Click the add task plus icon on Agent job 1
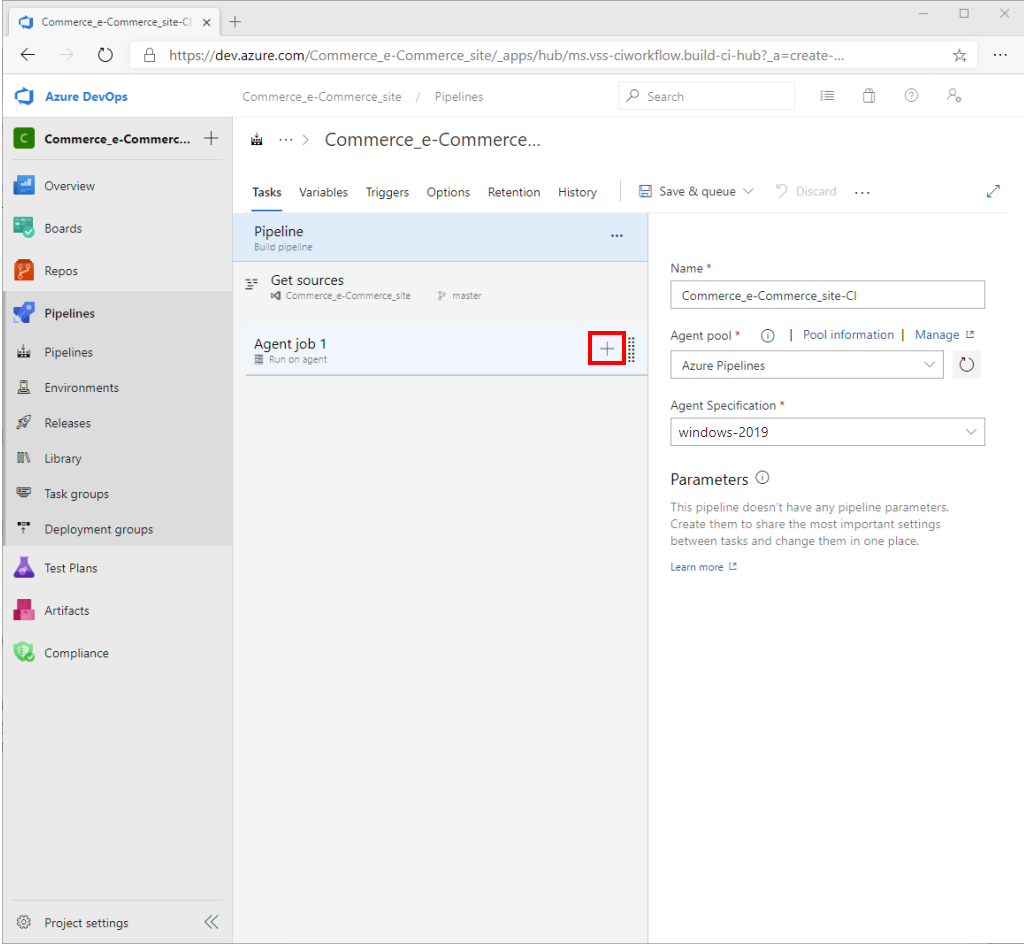 [606, 348]
